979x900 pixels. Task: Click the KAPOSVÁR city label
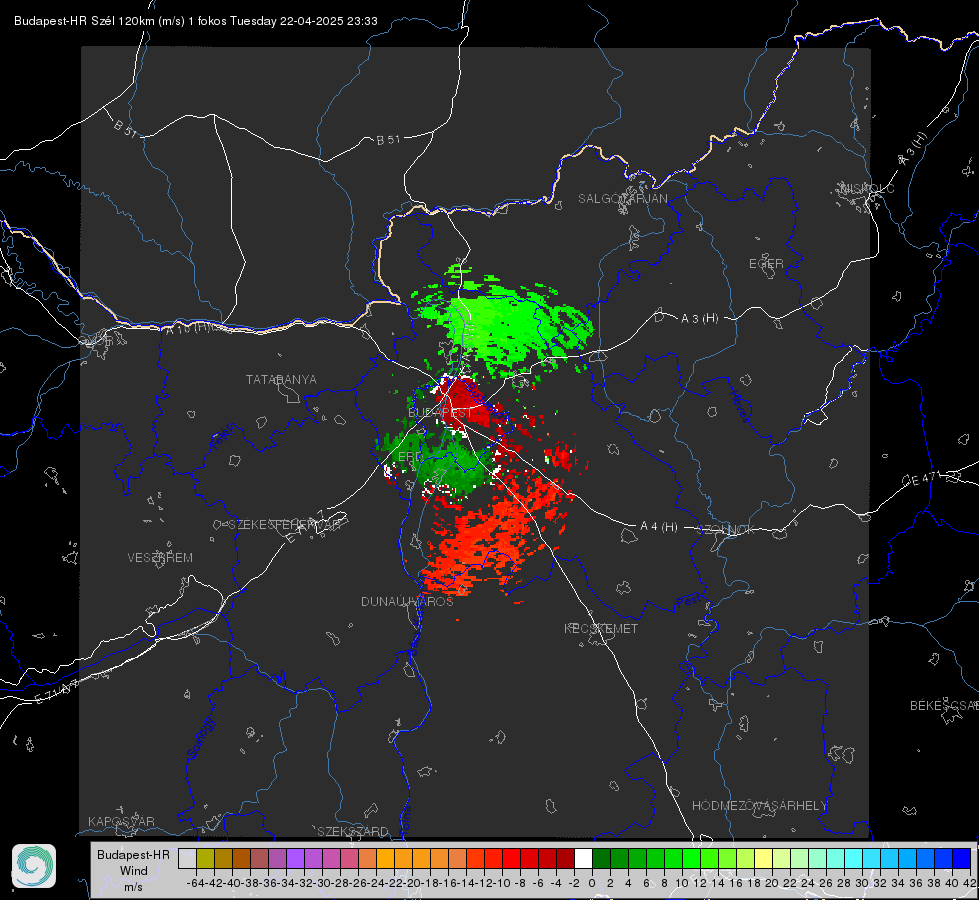121,821
